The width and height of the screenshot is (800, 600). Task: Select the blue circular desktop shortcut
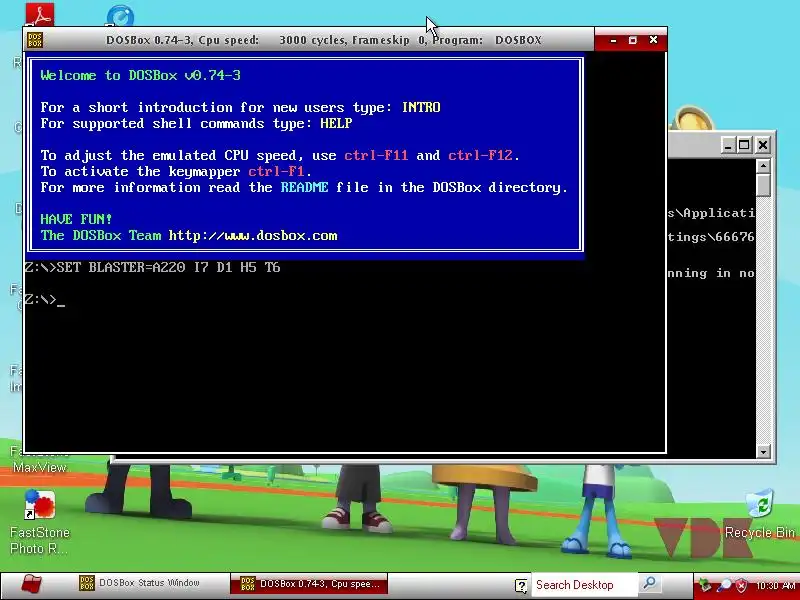[x=120, y=16]
